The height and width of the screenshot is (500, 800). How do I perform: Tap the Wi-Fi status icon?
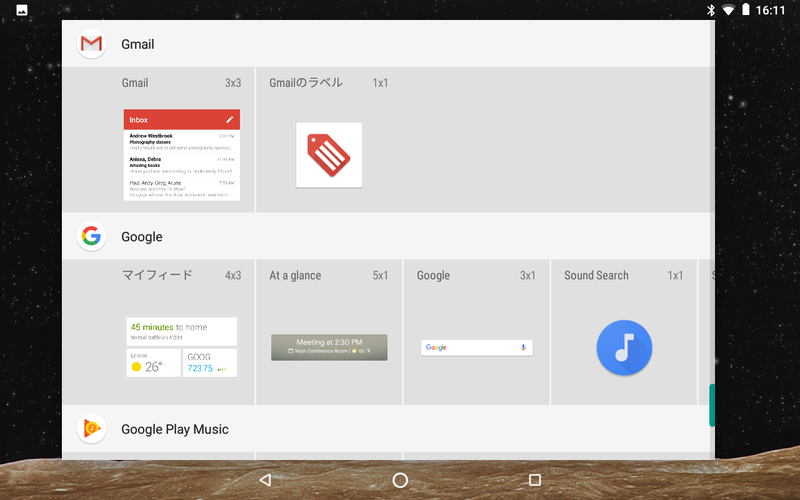click(x=728, y=10)
